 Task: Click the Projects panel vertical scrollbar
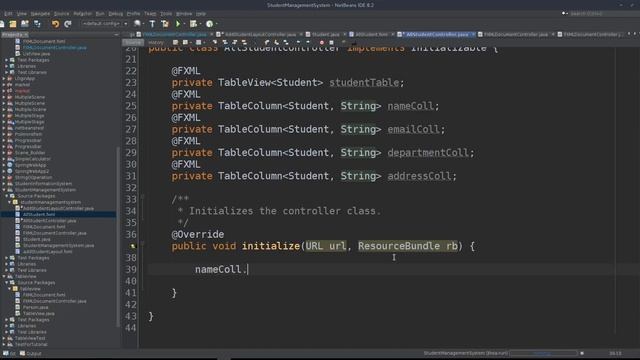[118, 237]
